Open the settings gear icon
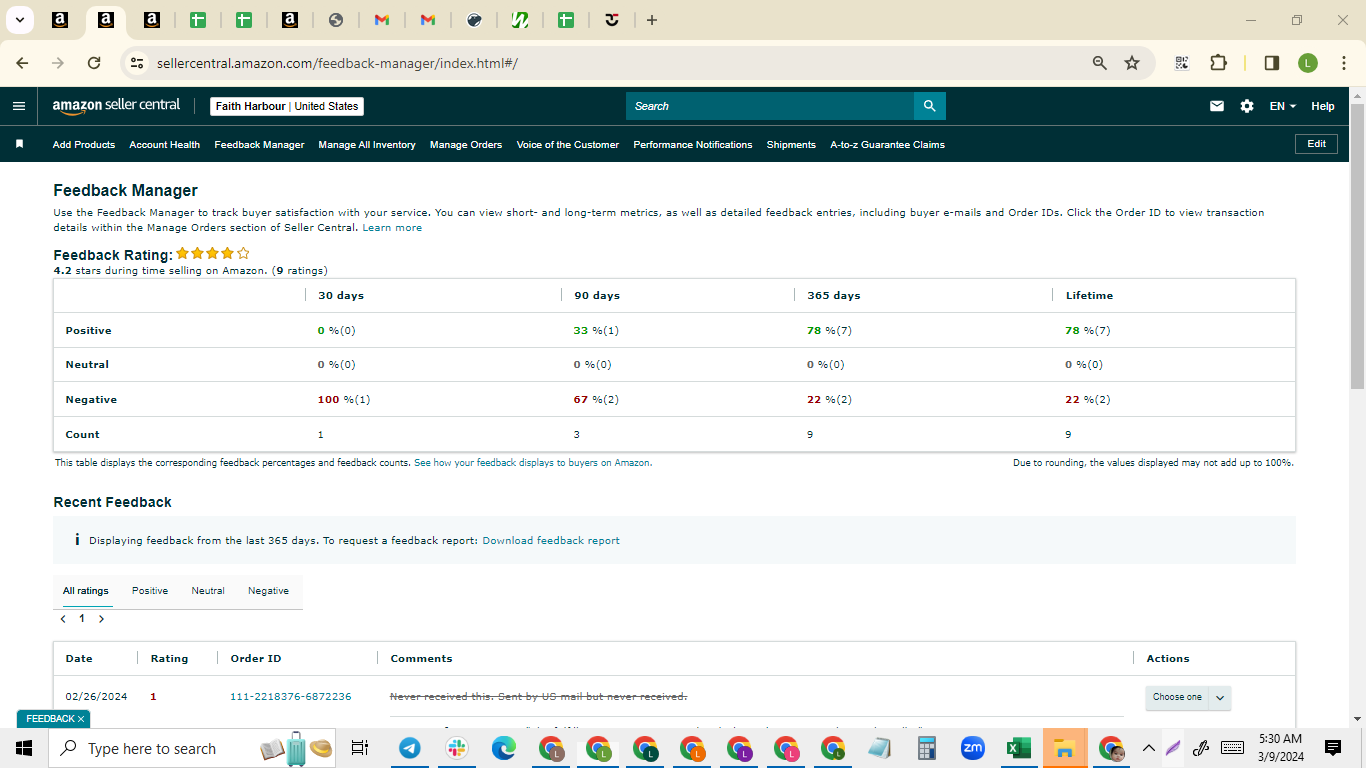The height and width of the screenshot is (768, 1366). 1247,106
